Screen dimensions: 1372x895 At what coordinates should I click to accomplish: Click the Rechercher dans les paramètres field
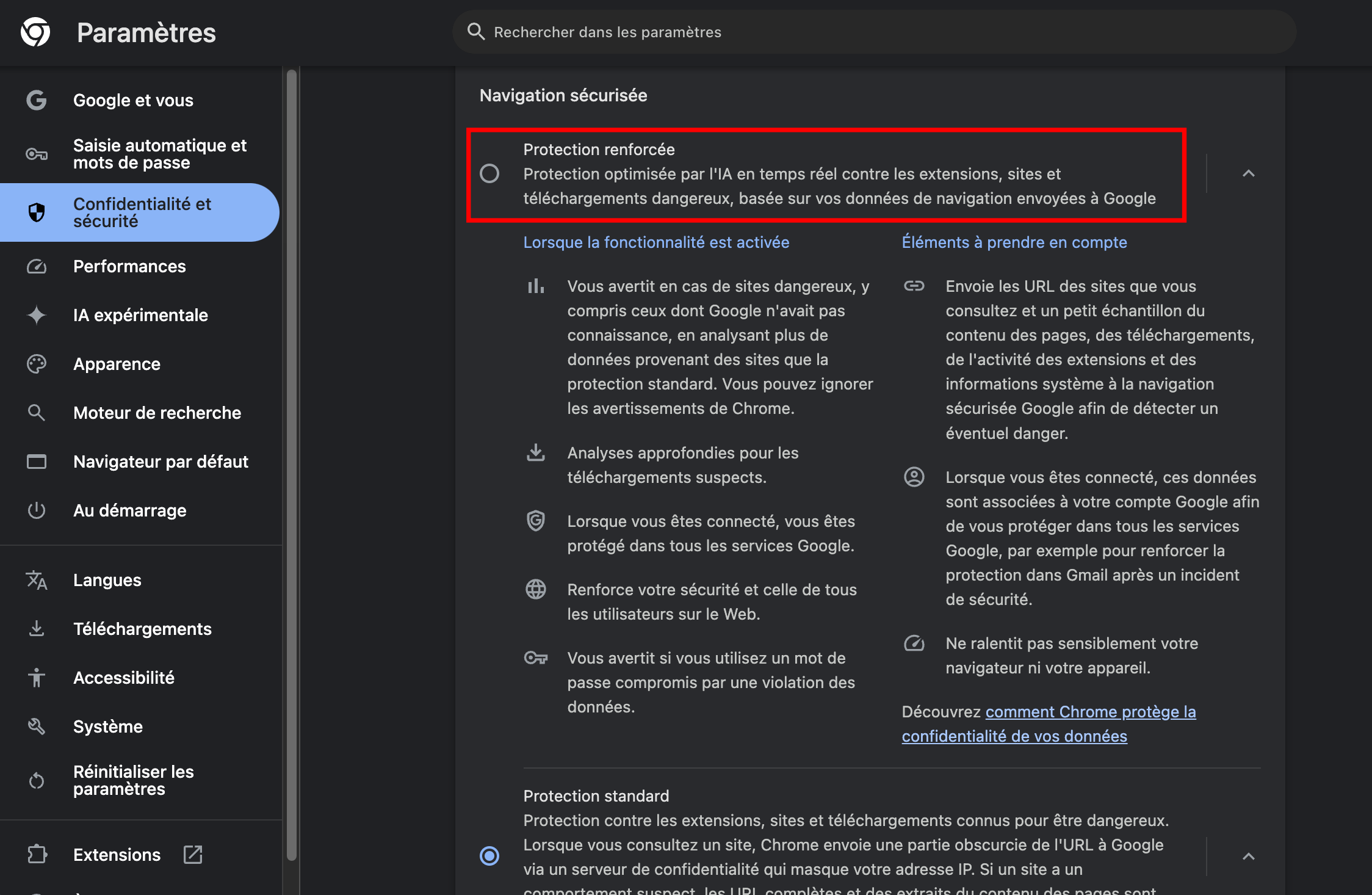[873, 32]
